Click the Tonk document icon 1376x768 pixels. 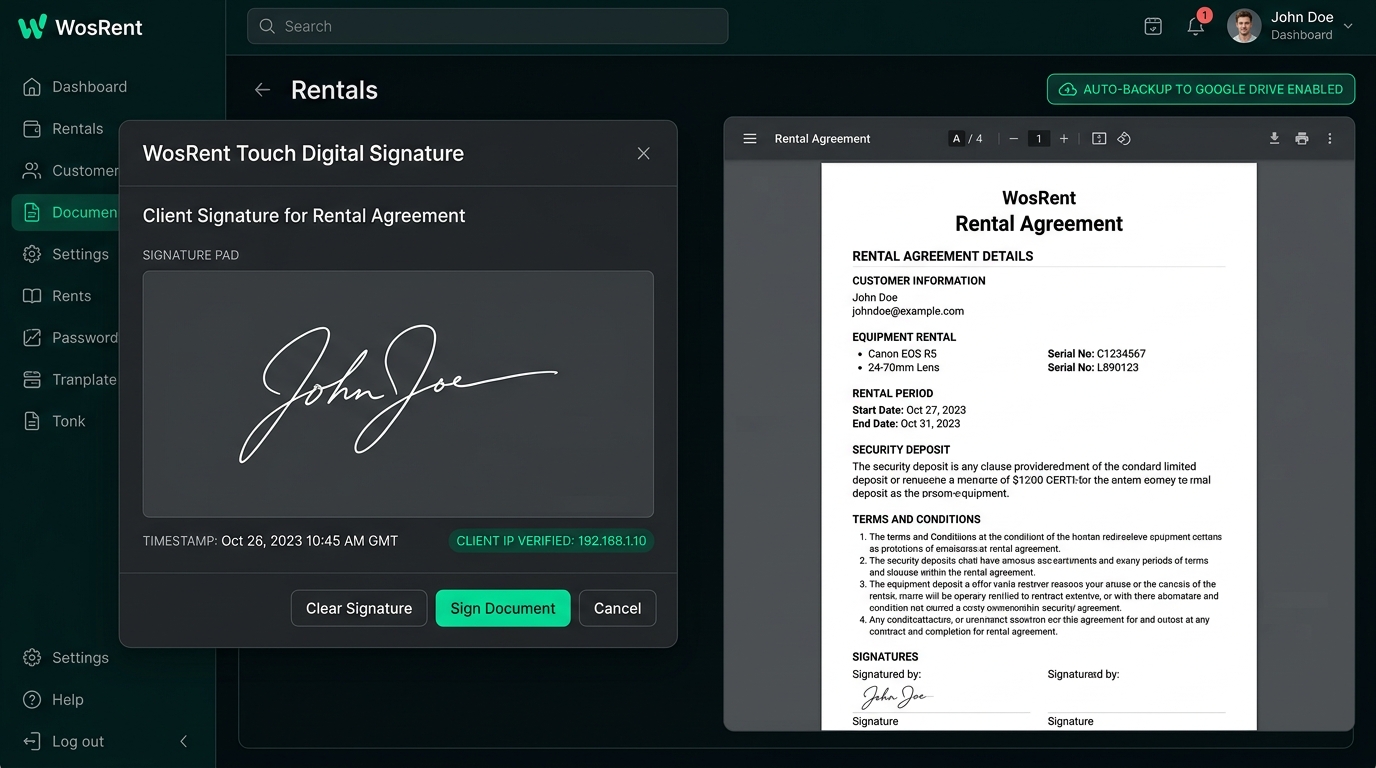click(x=32, y=421)
